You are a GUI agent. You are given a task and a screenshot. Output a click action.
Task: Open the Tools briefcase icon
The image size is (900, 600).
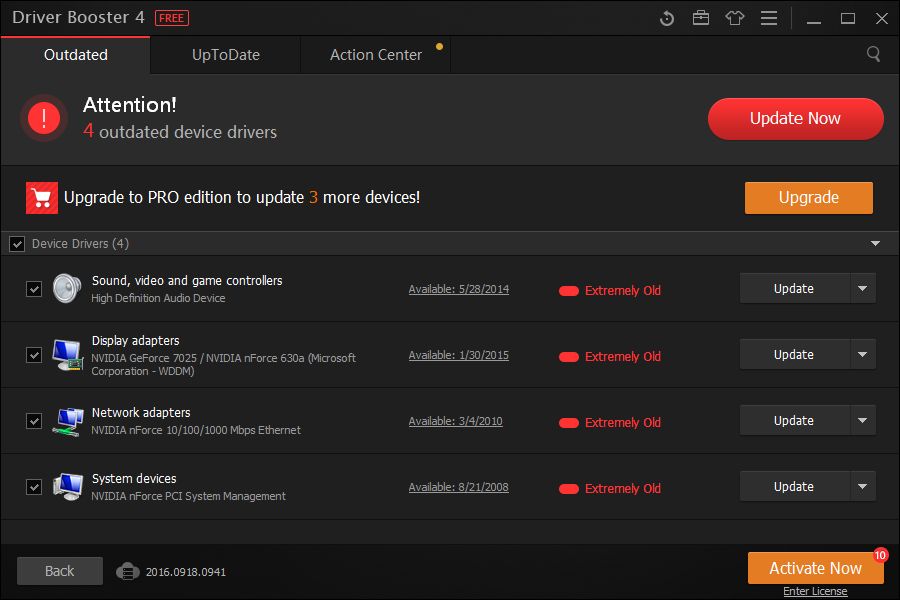point(701,18)
